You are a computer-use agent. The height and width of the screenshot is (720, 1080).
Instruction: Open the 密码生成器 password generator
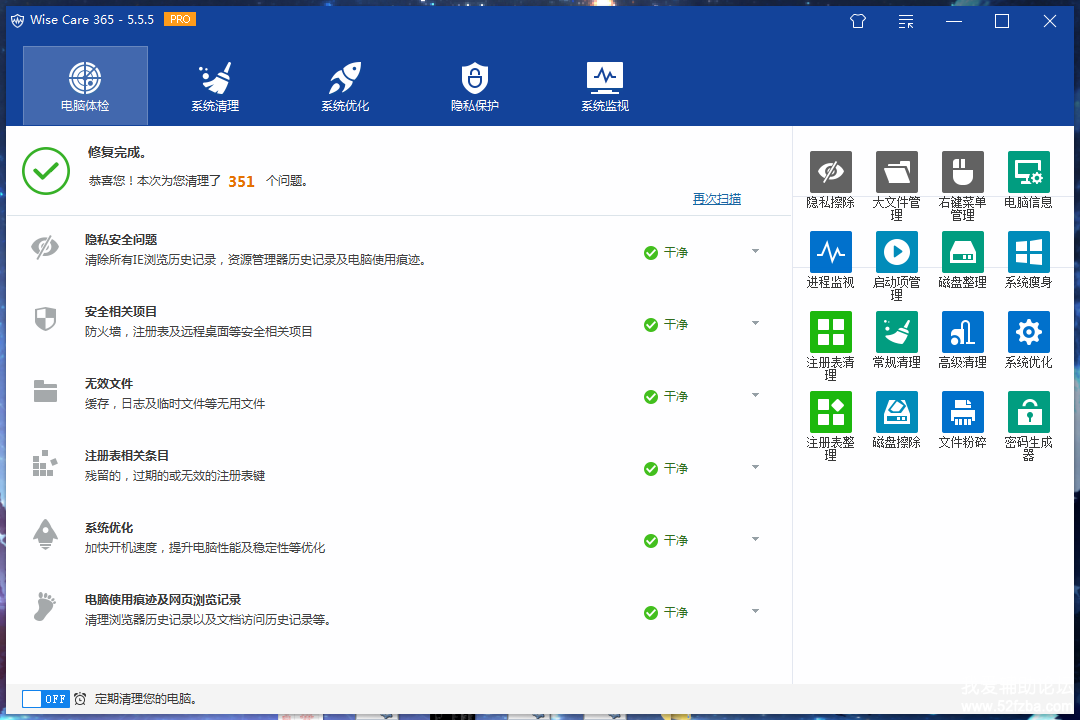point(1029,412)
